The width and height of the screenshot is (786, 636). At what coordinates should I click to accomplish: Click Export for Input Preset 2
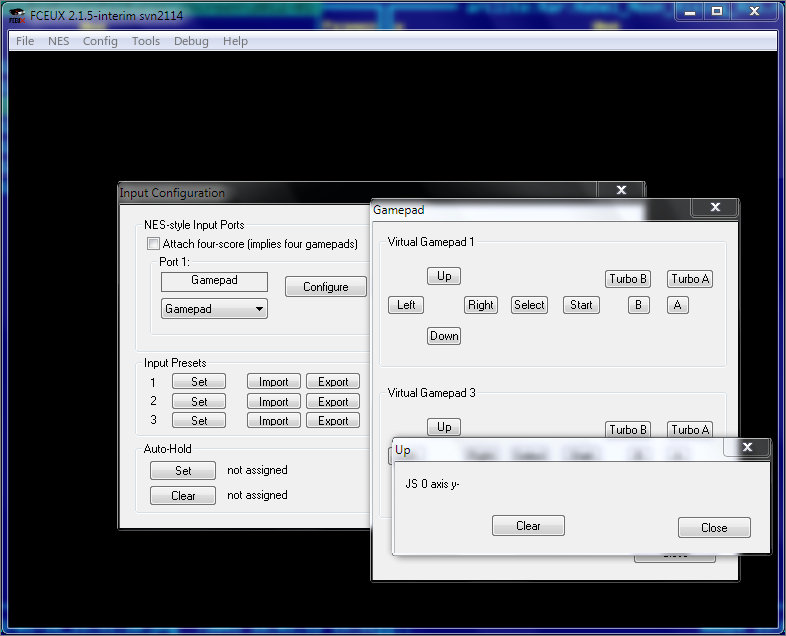click(333, 401)
